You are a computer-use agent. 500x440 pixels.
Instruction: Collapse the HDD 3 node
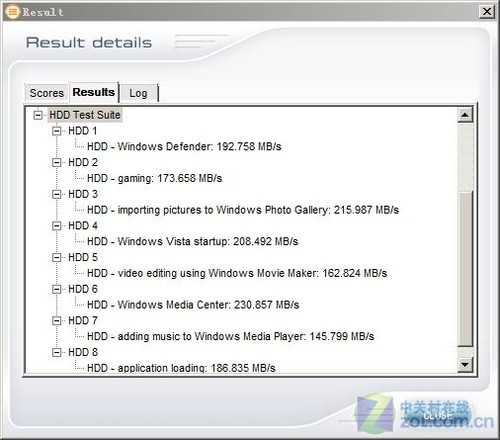click(57, 194)
